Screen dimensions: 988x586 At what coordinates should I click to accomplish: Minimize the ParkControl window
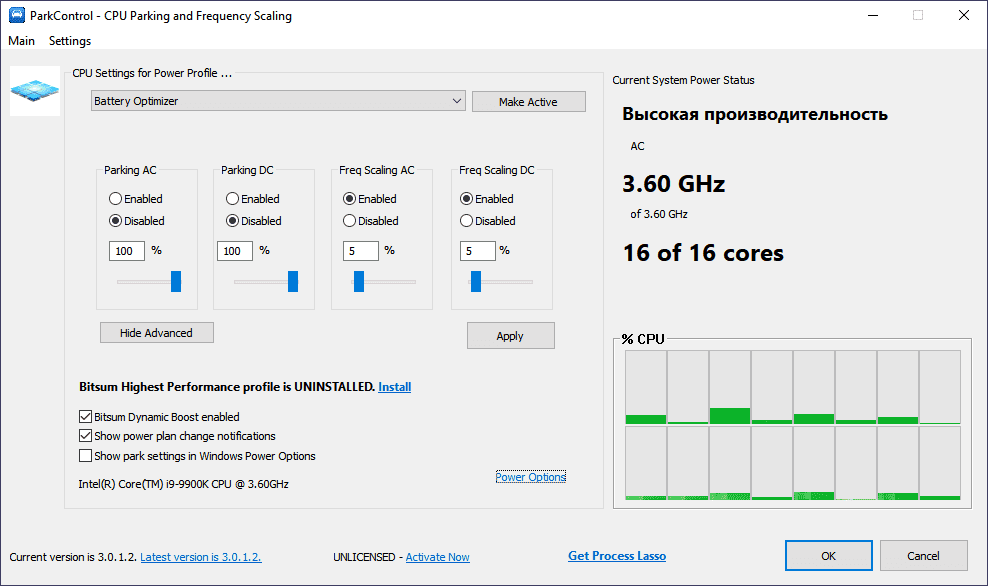[x=873, y=15]
